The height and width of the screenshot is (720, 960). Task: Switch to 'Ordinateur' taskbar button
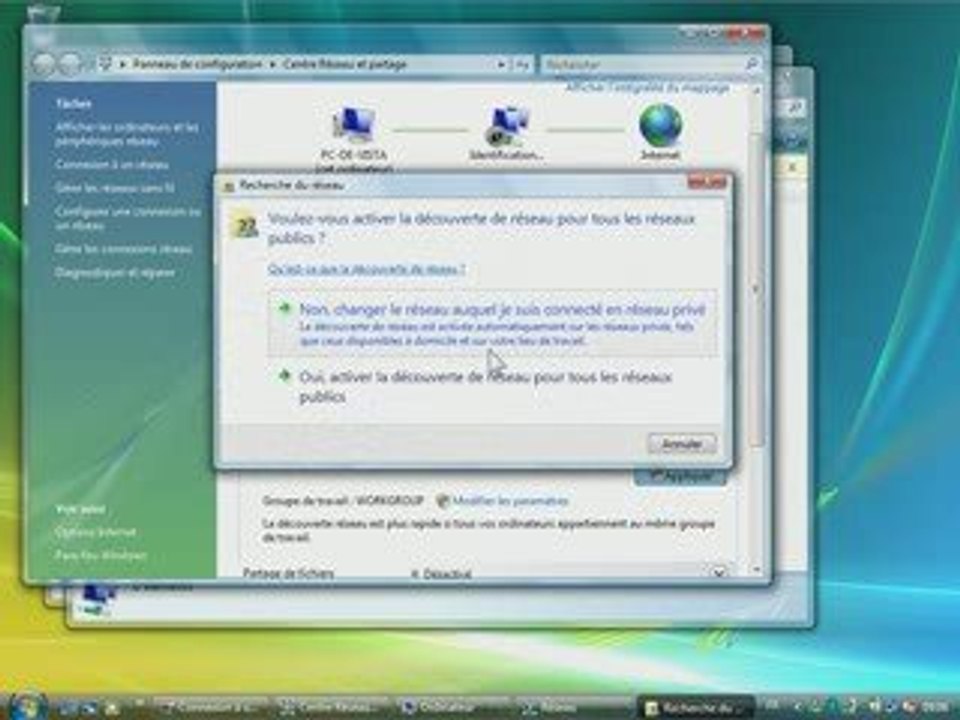click(x=451, y=707)
